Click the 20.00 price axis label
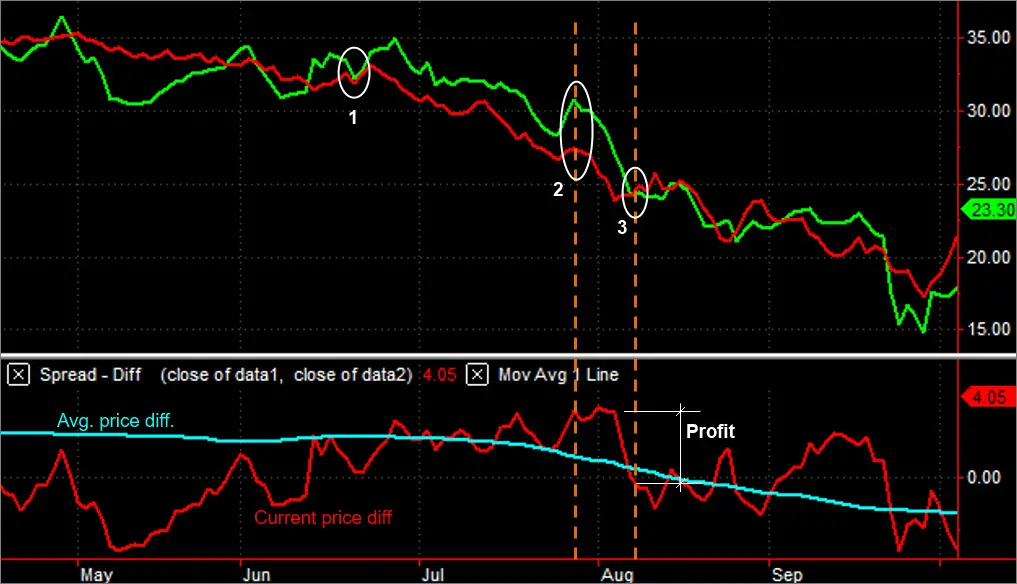Viewport: 1017px width, 584px height. (988, 258)
